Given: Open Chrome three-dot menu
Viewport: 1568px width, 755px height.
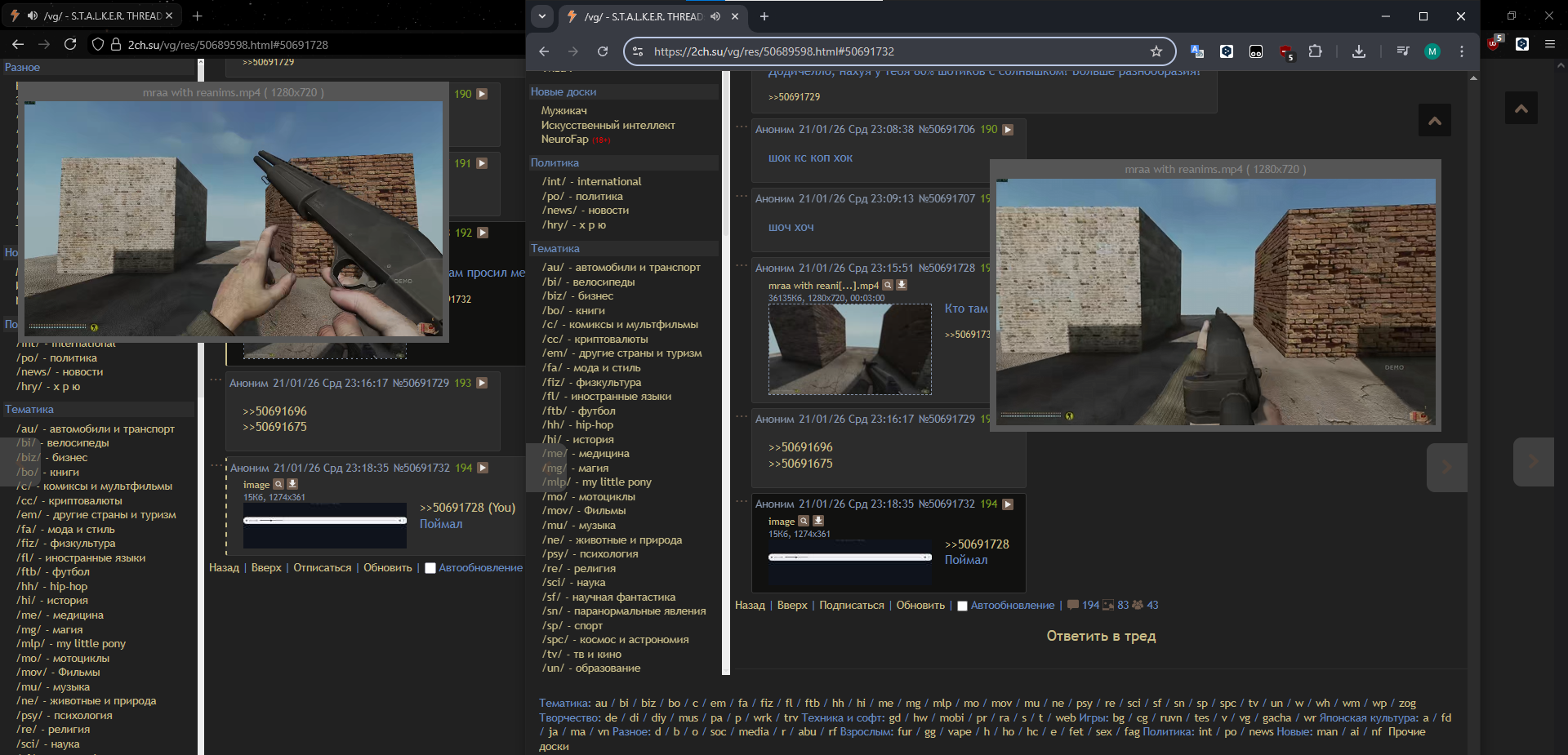Looking at the screenshot, I should 1462,51.
